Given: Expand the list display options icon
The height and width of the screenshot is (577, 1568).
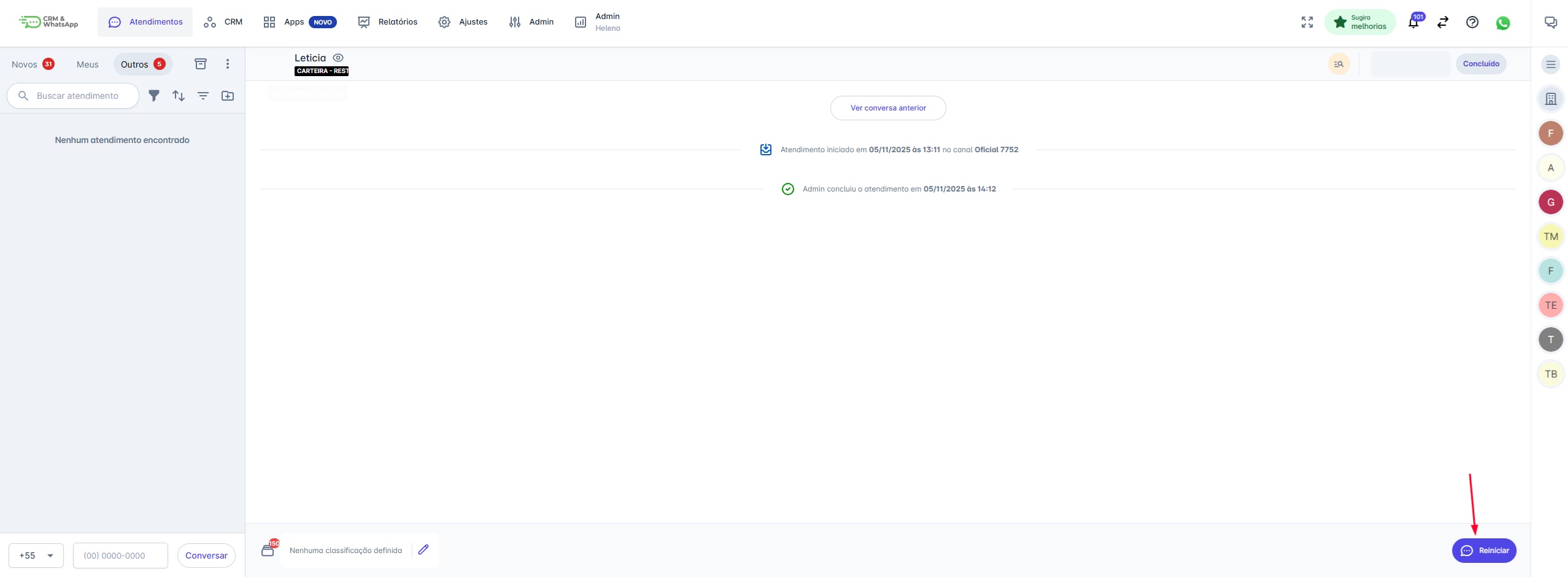Looking at the screenshot, I should tap(203, 96).
